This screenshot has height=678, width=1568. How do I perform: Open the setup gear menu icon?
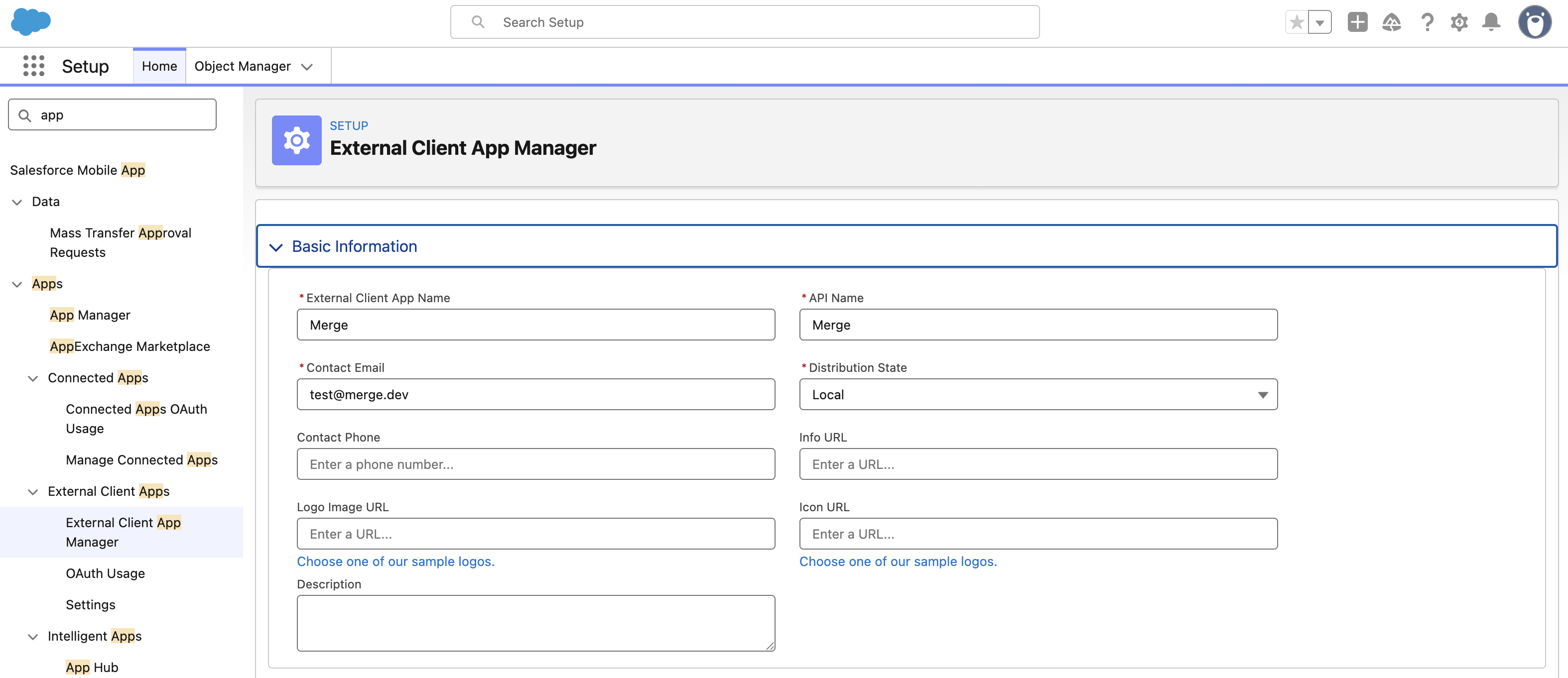click(x=1459, y=22)
